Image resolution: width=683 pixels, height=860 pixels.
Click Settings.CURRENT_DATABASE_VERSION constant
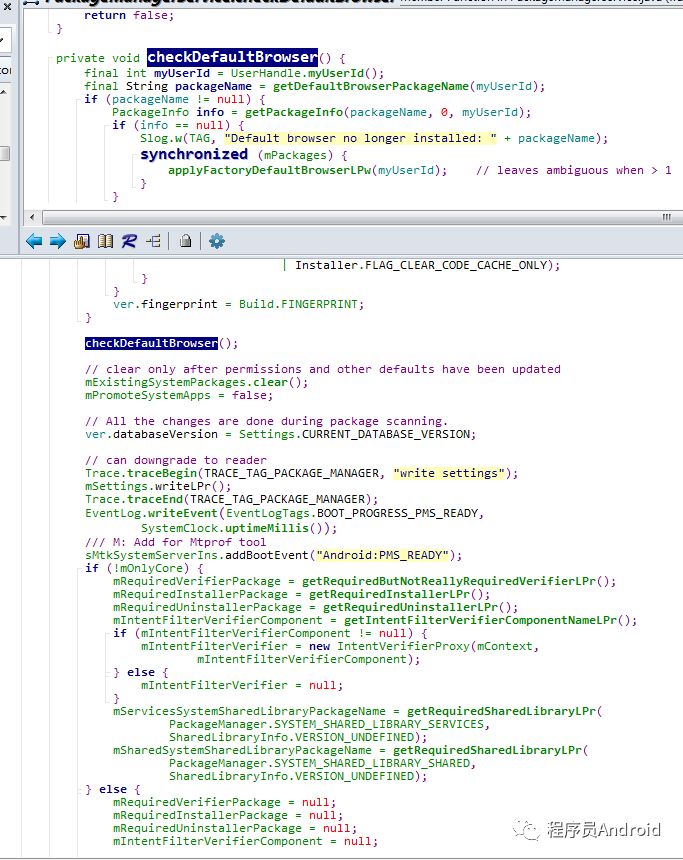click(354, 434)
